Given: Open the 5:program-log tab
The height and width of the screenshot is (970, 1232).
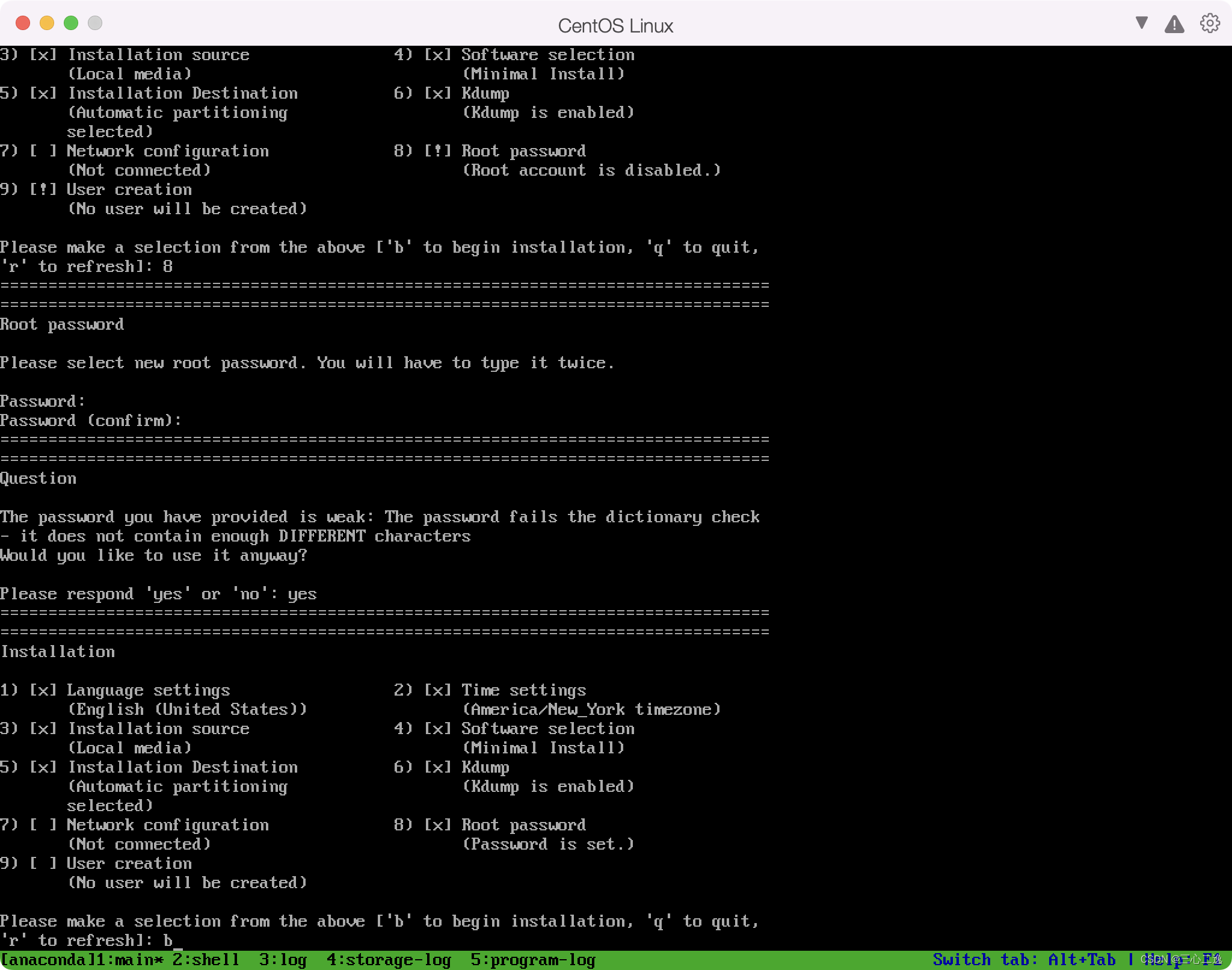Looking at the screenshot, I should [532, 959].
